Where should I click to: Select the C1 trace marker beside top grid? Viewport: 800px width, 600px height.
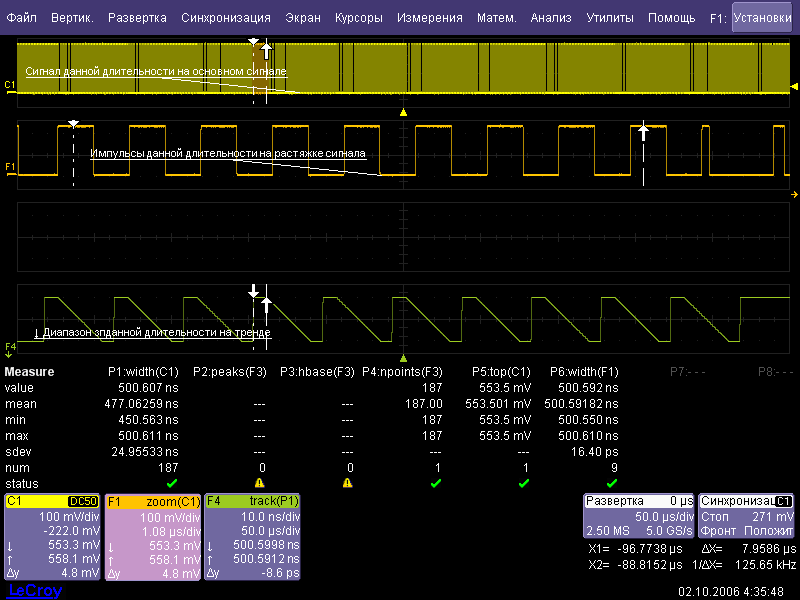pos(10,86)
